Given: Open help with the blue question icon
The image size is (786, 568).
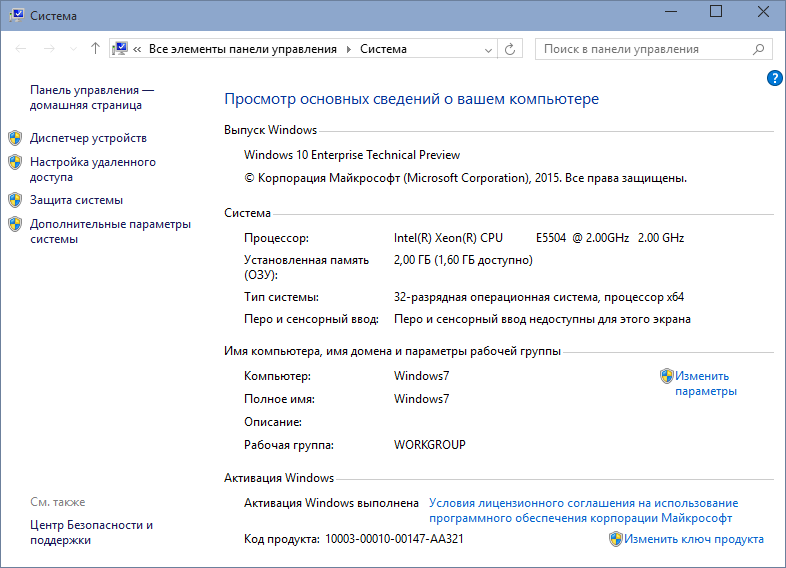Looking at the screenshot, I should (x=774, y=78).
